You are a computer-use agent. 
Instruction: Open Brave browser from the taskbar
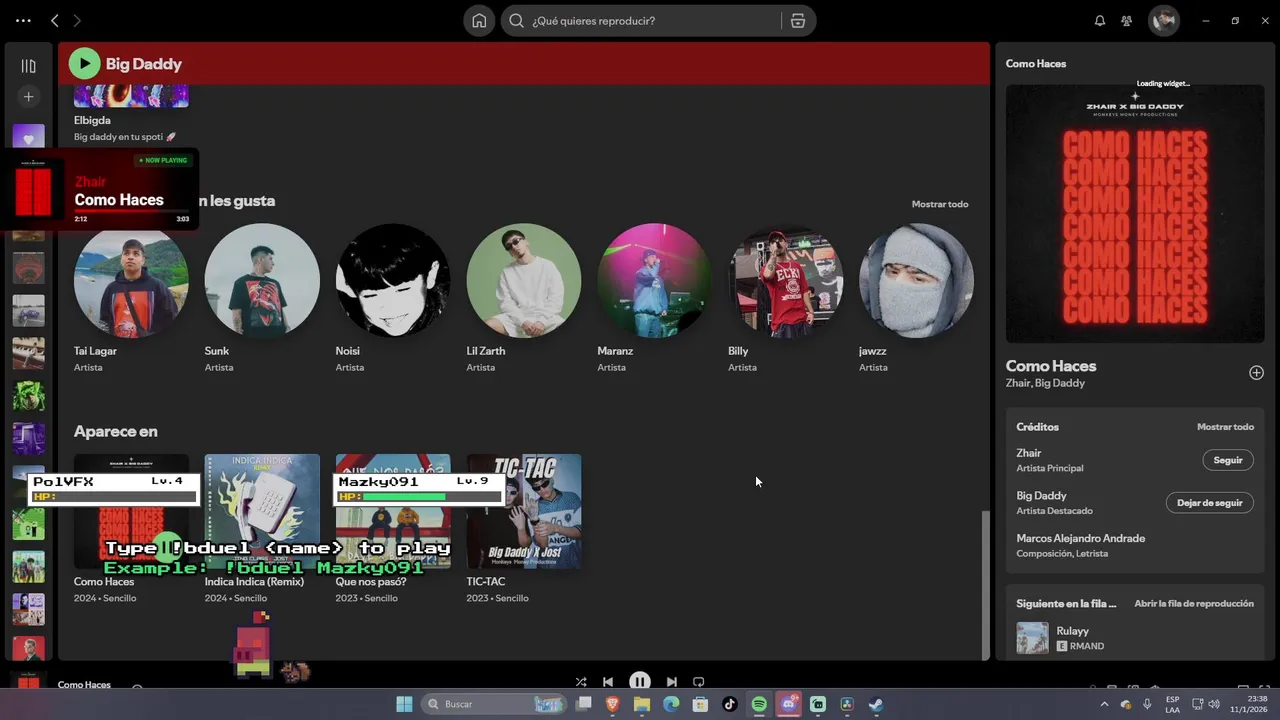pos(613,704)
